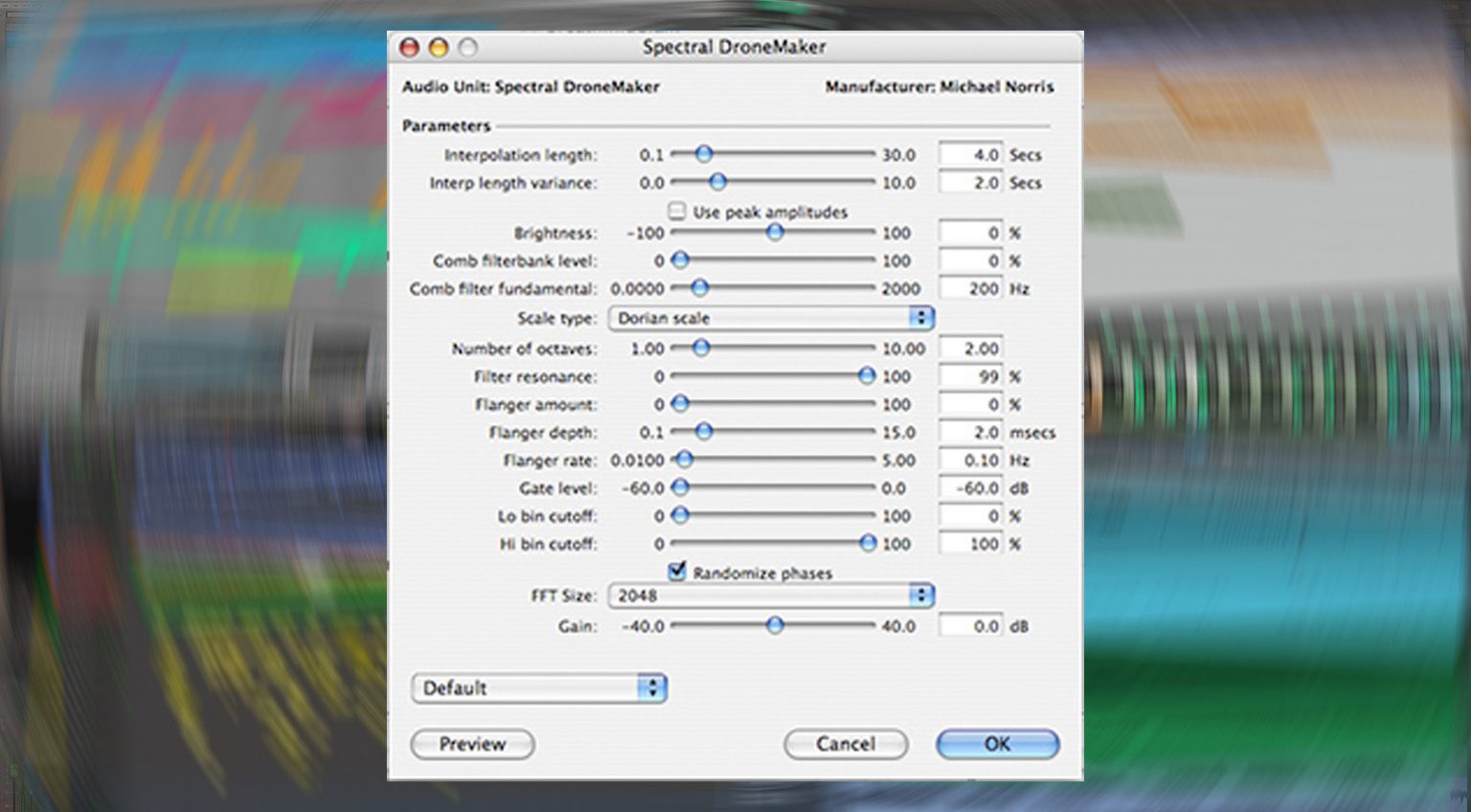Open the FFT Size dropdown
Screen dimensions: 1471x812
pyautogui.click(x=771, y=596)
